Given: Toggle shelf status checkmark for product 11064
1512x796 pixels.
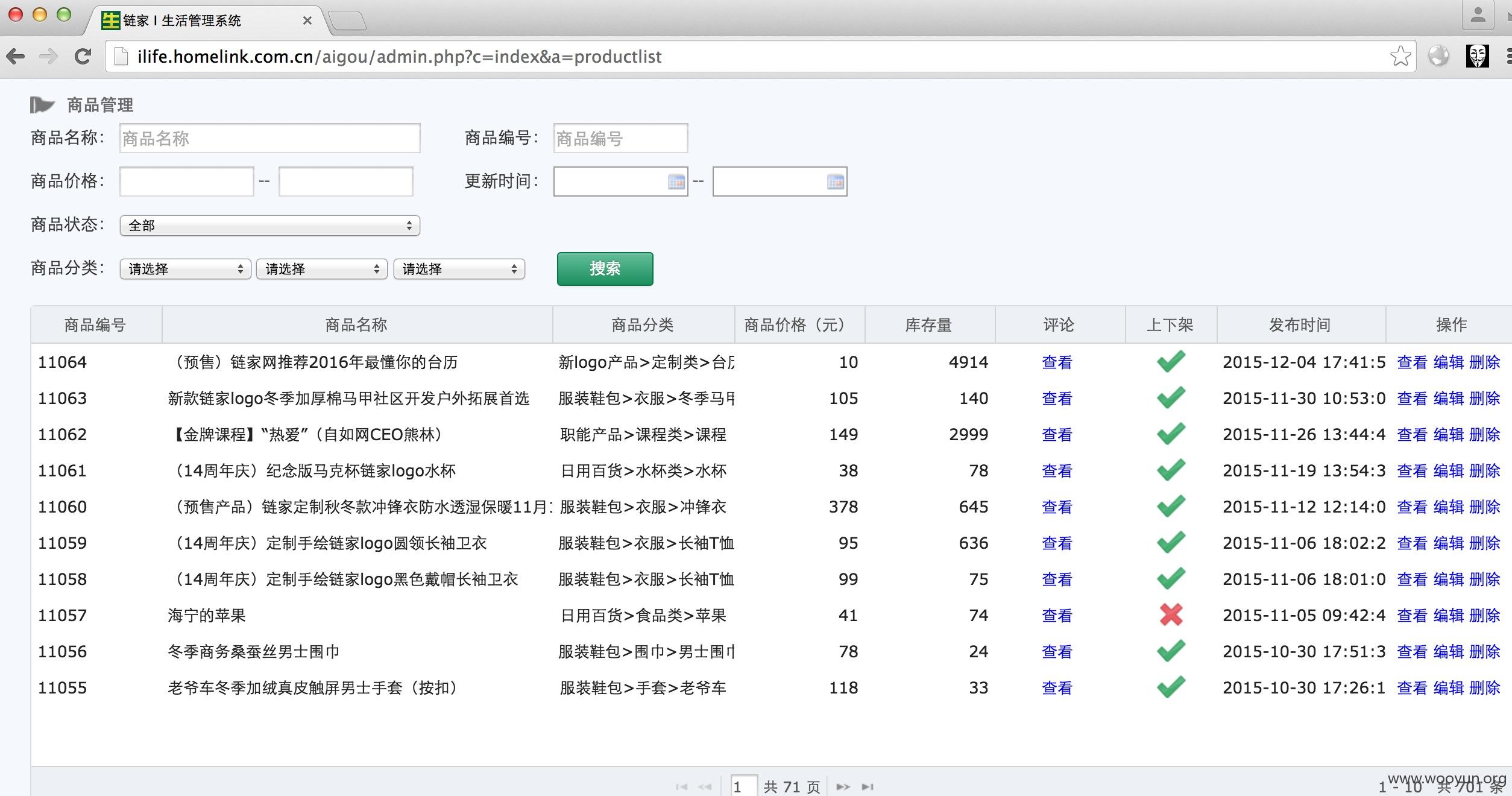Looking at the screenshot, I should [x=1171, y=362].
